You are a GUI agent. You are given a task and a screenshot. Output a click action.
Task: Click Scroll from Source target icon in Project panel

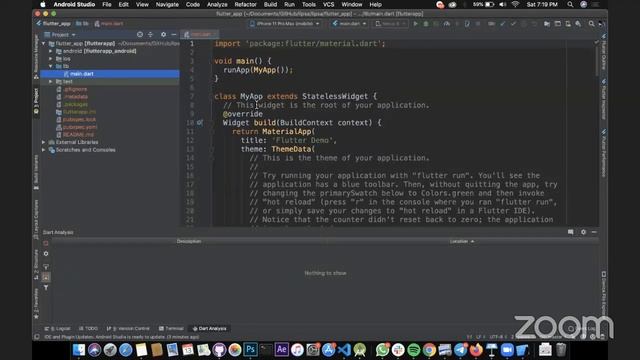click(x=140, y=35)
